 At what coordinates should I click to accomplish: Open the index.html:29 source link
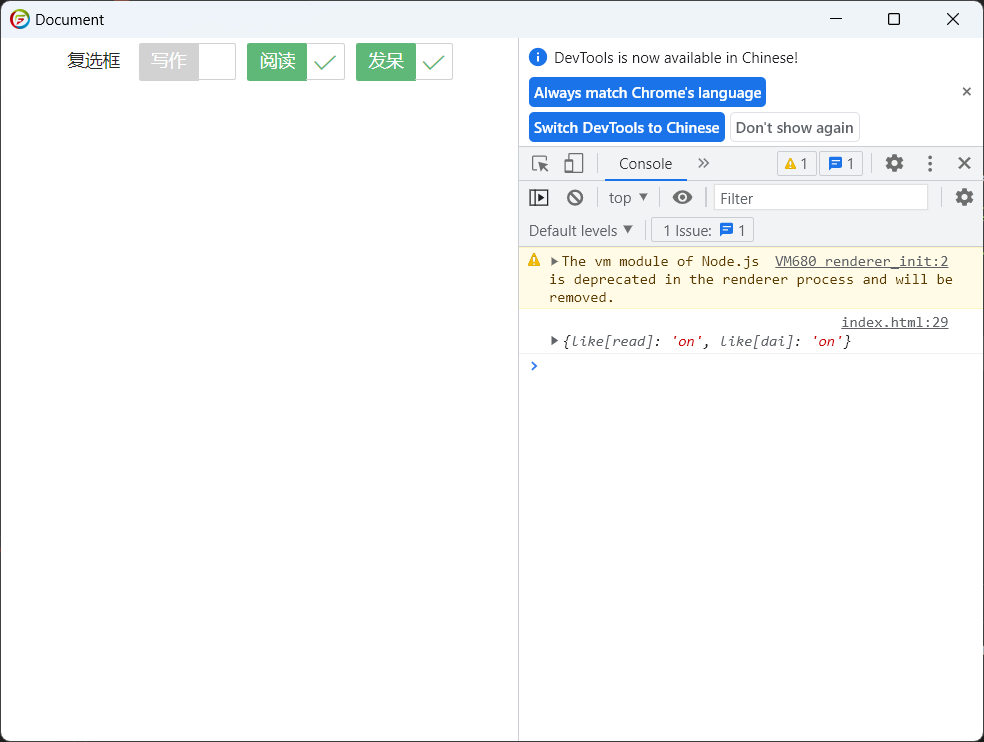[894, 322]
